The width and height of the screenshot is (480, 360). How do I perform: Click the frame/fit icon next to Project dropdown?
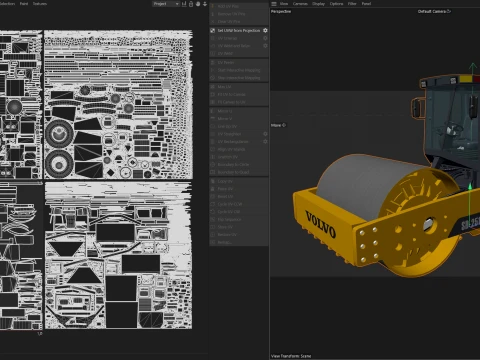[x=184, y=4]
